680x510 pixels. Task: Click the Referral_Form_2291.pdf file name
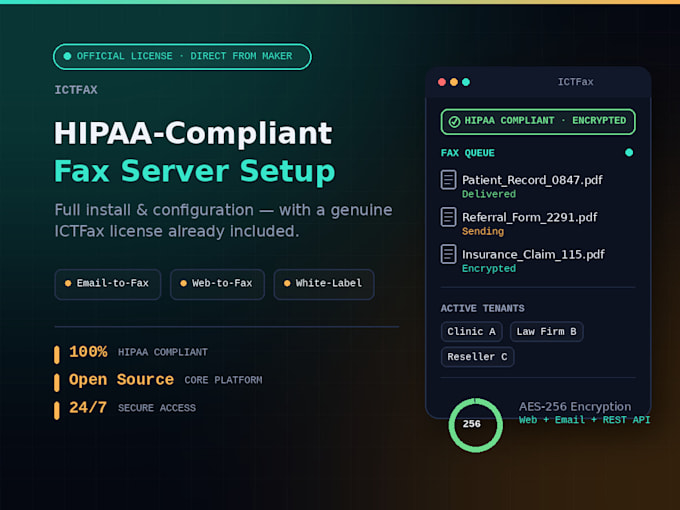coord(530,217)
